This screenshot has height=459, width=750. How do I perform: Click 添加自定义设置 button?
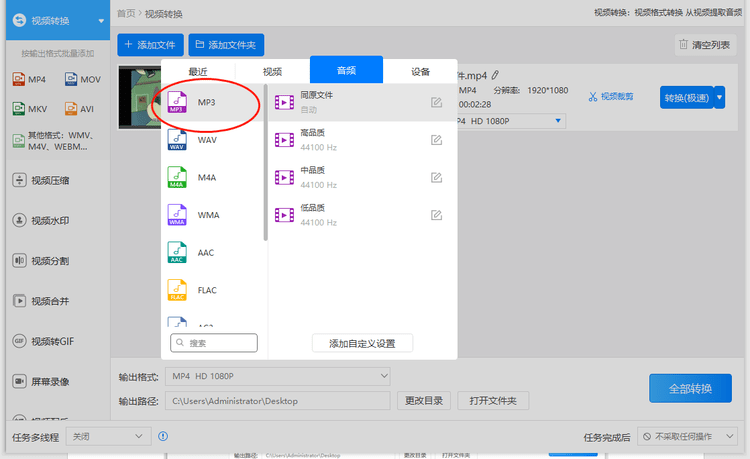coord(362,343)
